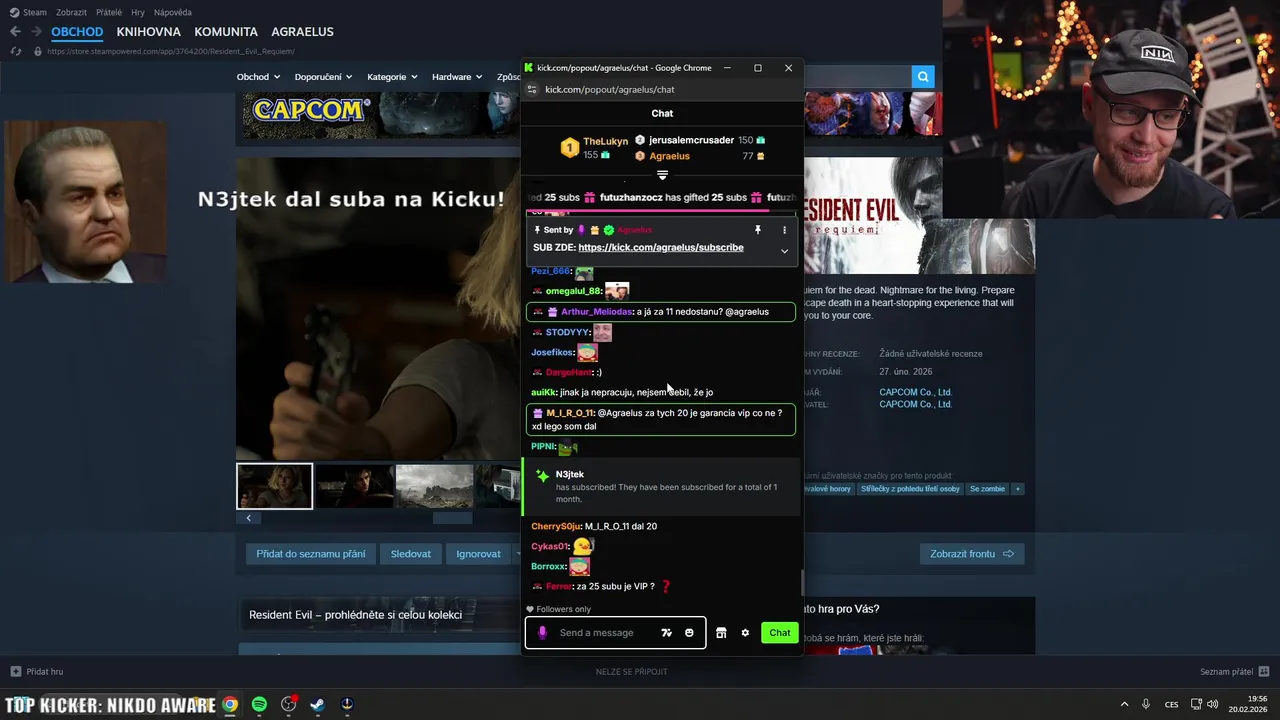Click the Arthur_Meliodas username in chat

pos(597,312)
